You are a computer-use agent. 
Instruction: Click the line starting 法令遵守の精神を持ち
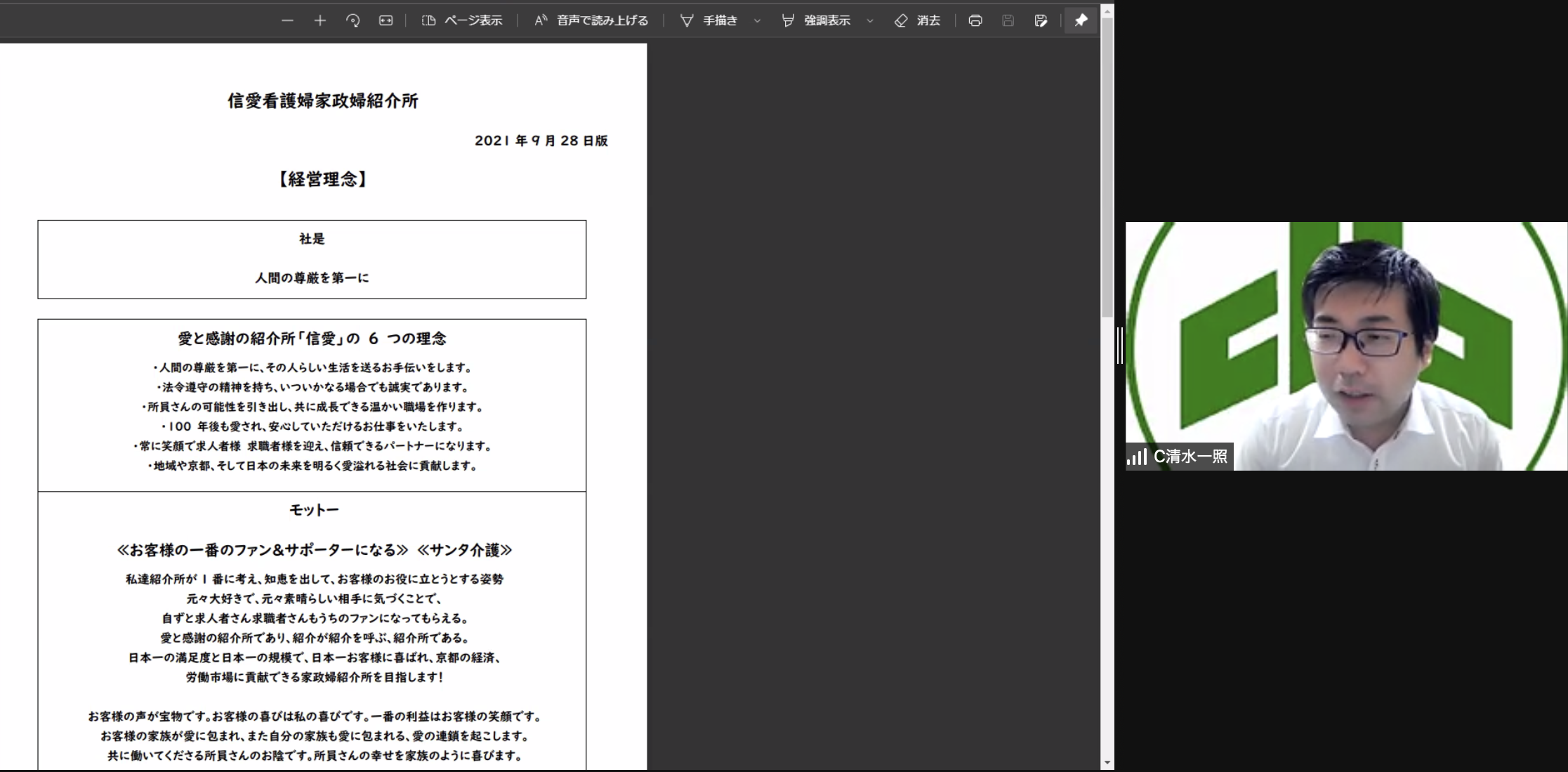point(312,387)
